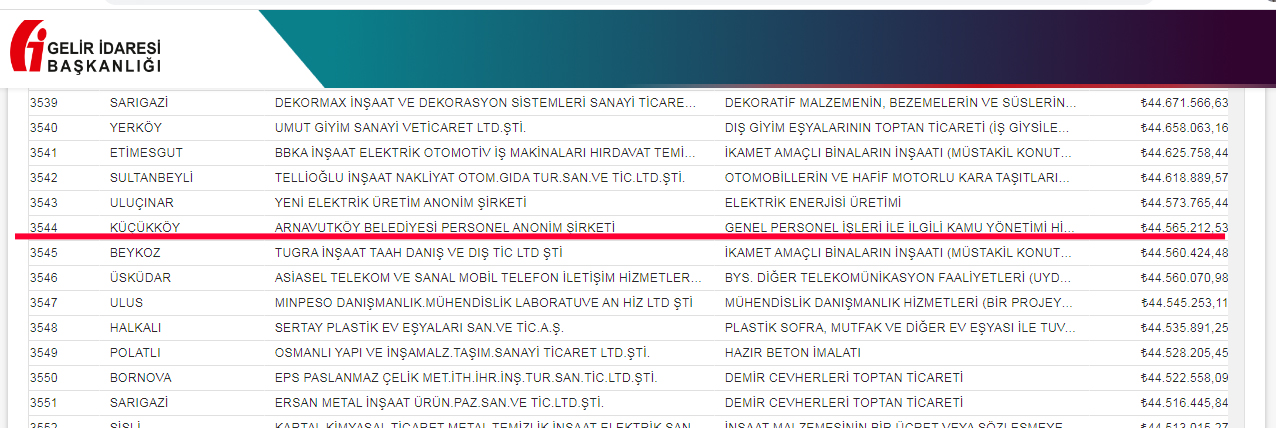Select Dekormax İnşaat ve Dekorasyon company row
The width and height of the screenshot is (1276, 428).
[628, 103]
